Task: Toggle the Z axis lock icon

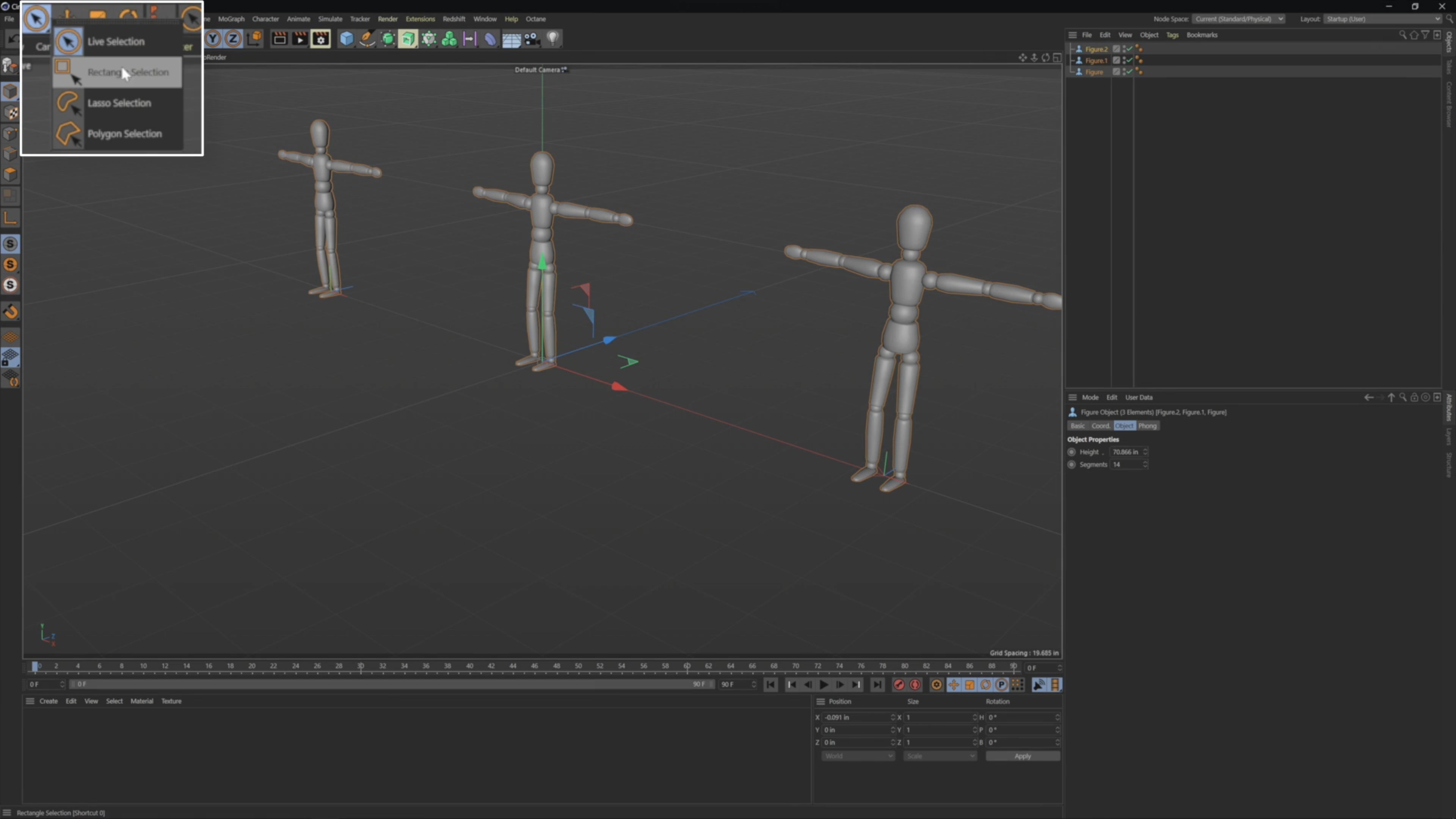Action: pos(233,38)
